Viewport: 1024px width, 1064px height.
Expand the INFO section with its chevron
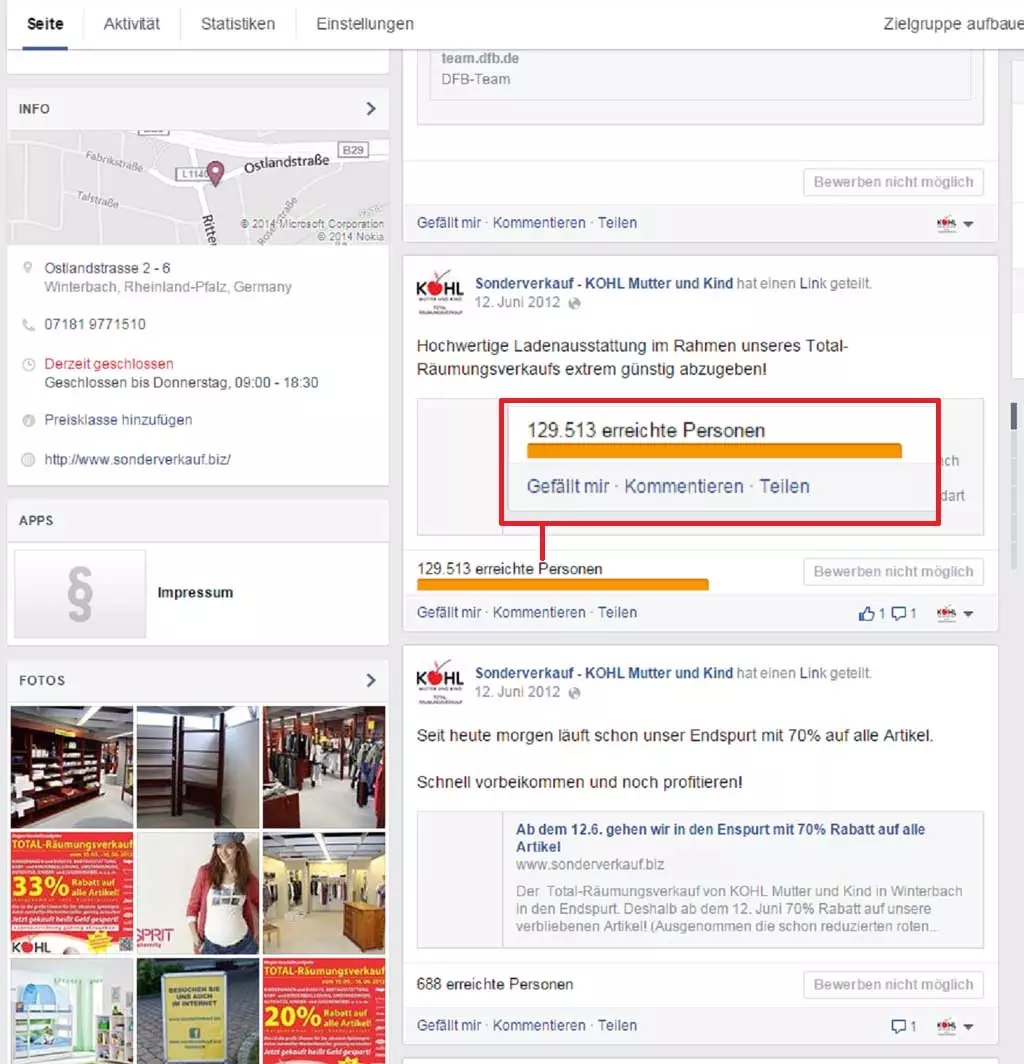371,109
